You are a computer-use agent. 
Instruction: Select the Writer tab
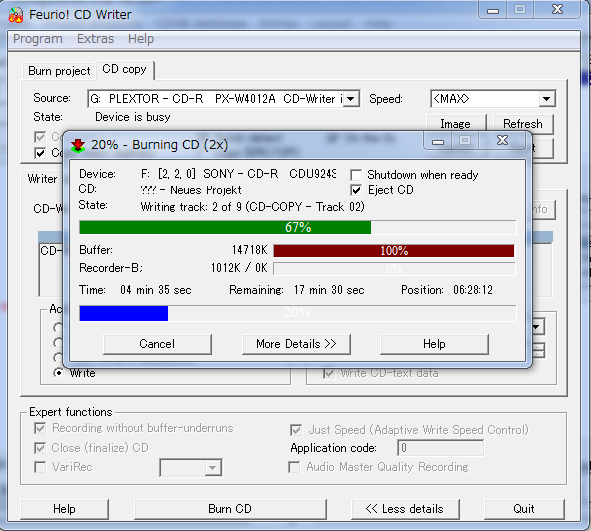(x=42, y=179)
